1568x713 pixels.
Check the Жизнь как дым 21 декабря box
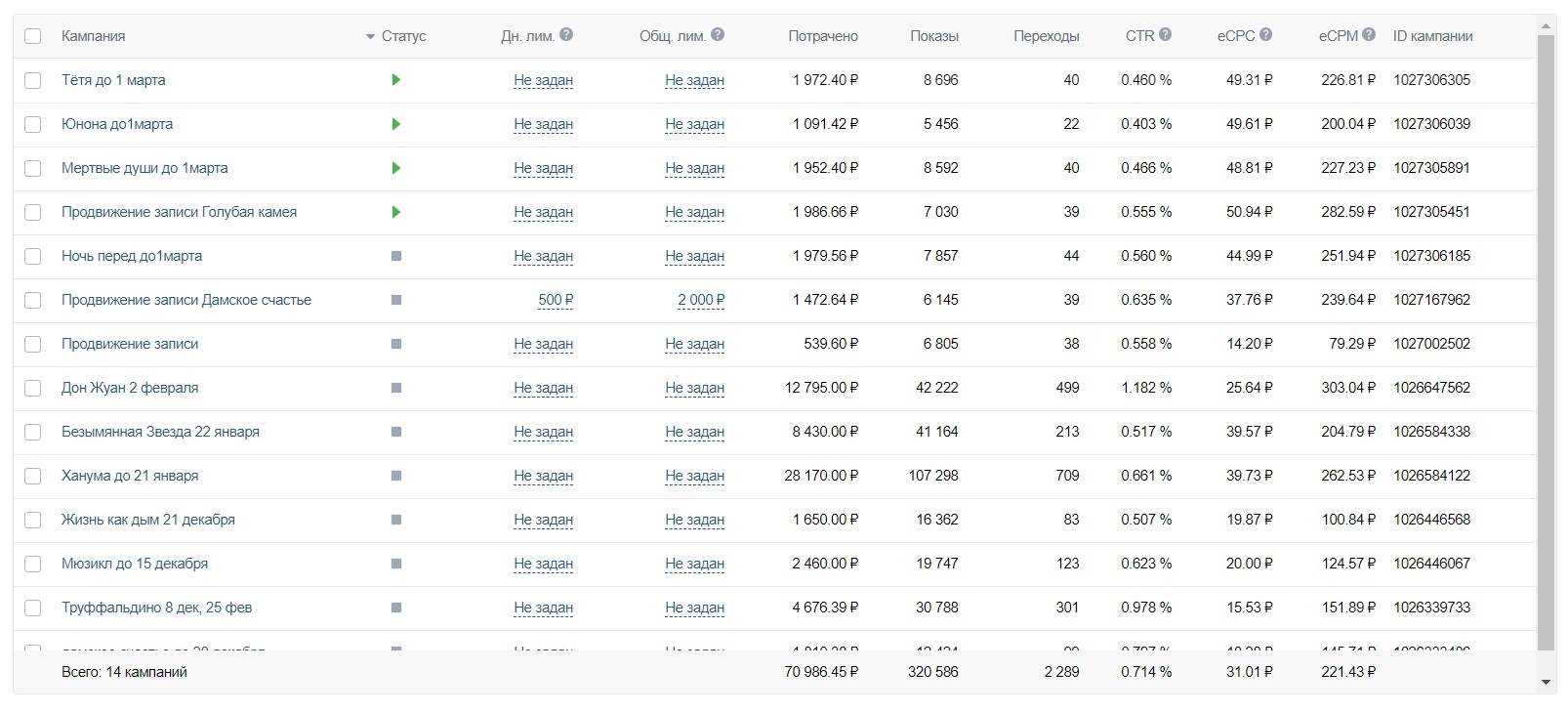33,520
